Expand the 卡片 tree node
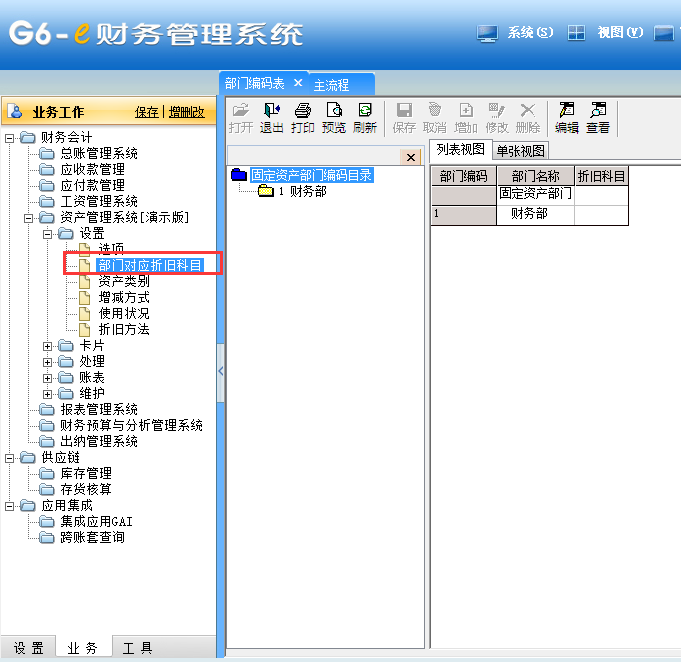Viewport: 681px width, 662px height. coord(48,345)
